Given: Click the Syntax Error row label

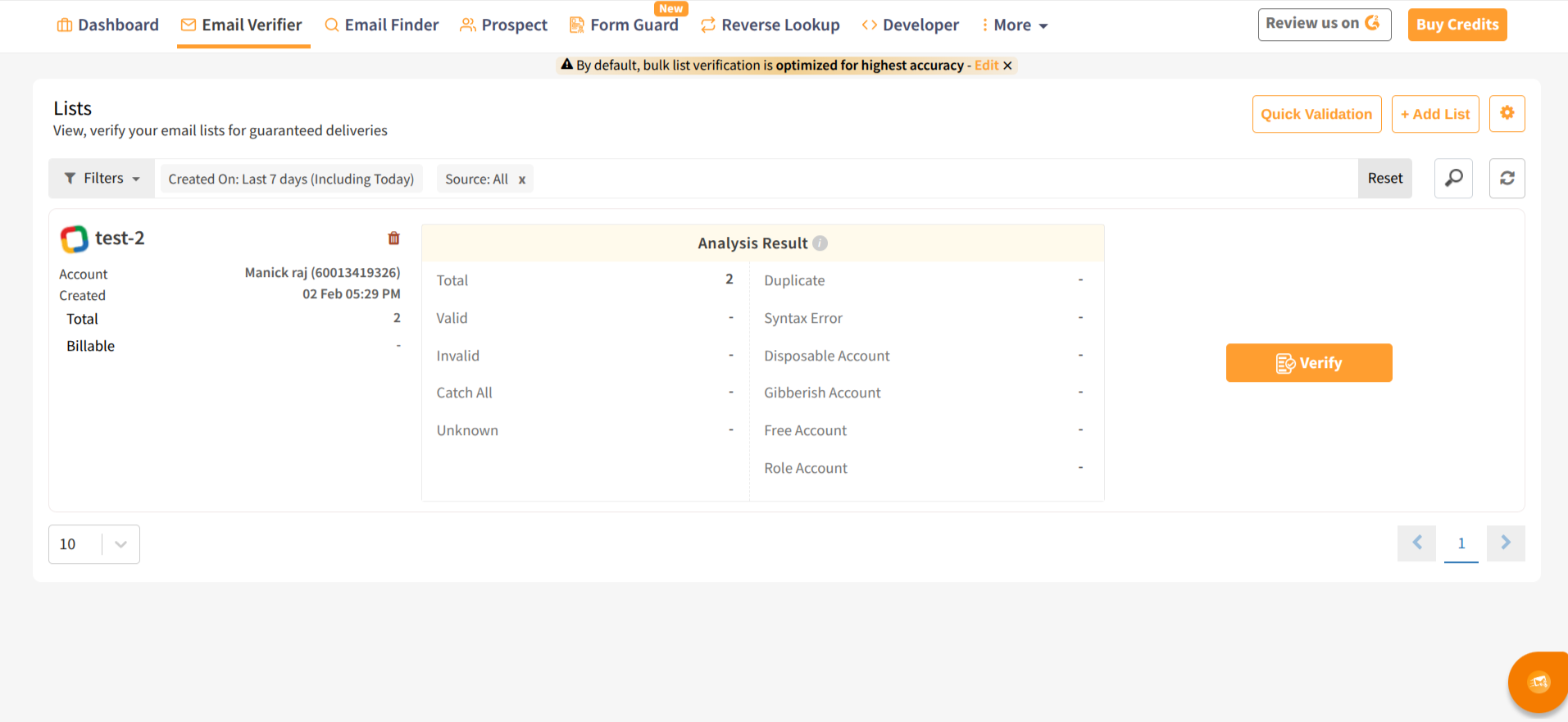Looking at the screenshot, I should click(803, 318).
